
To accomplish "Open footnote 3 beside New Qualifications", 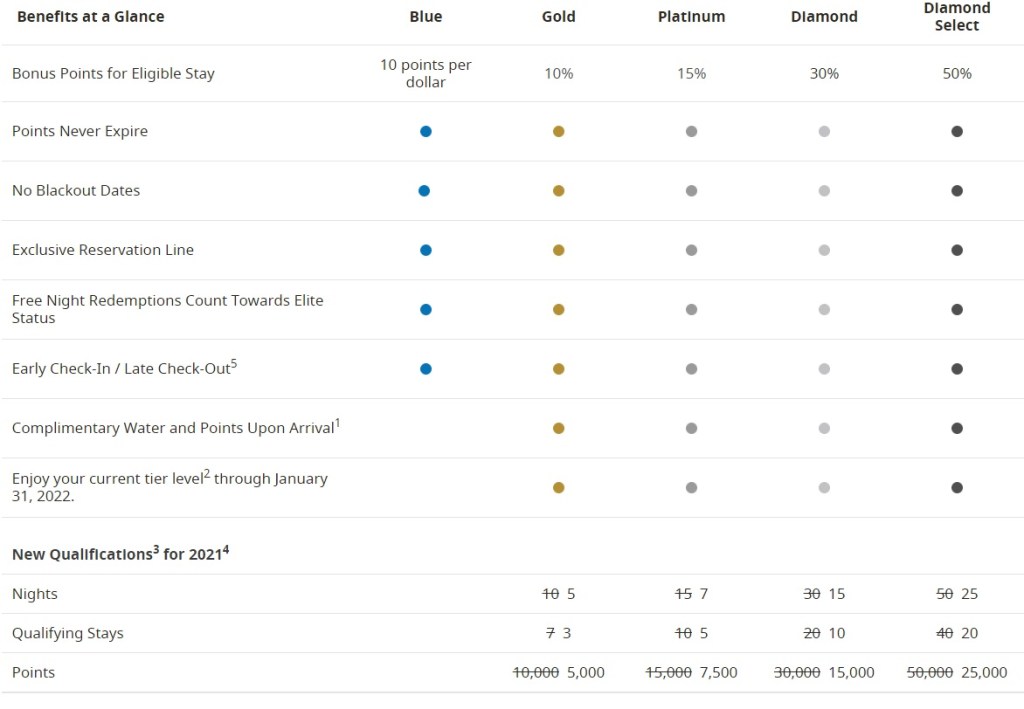I will point(156,549).
